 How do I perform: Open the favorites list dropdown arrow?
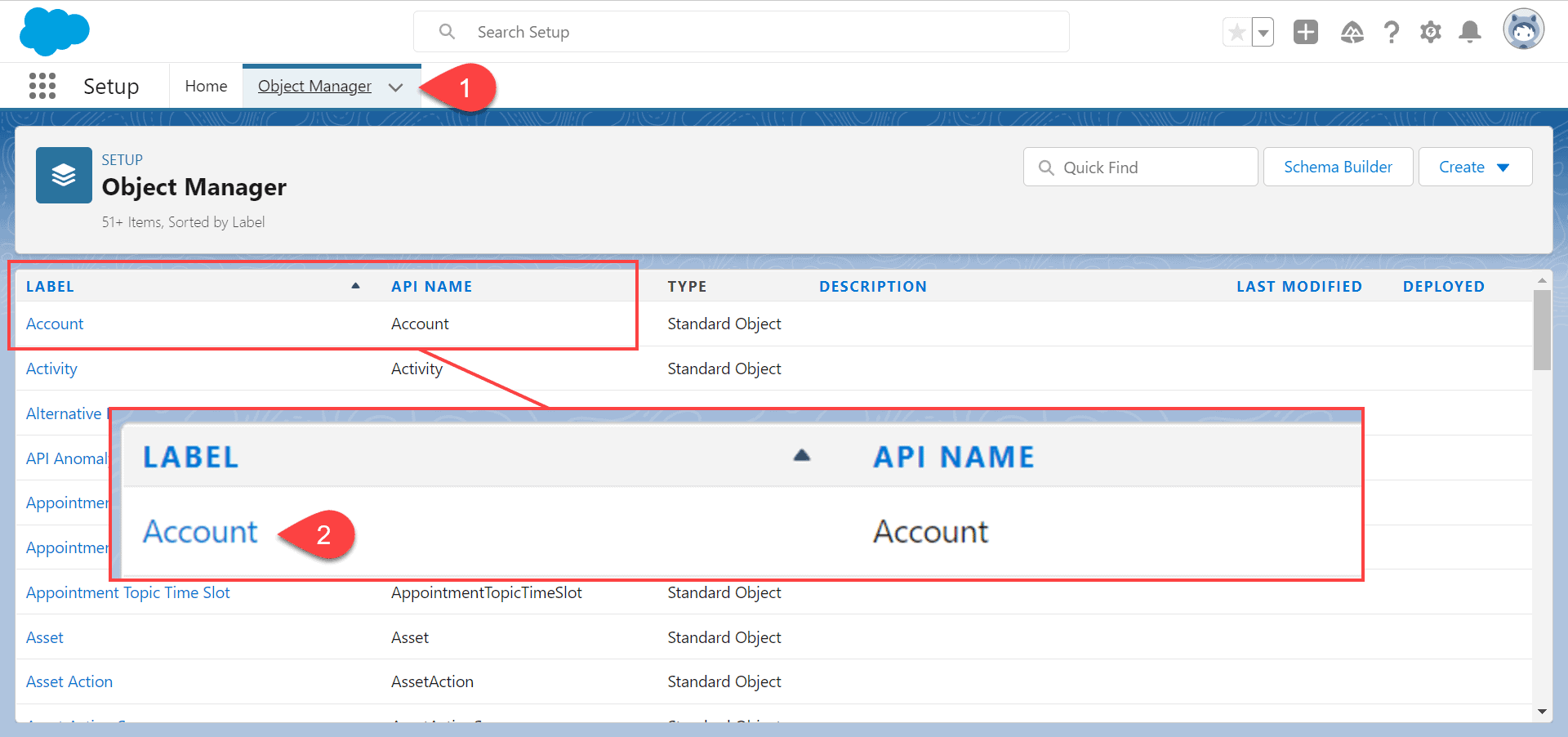[x=1262, y=32]
